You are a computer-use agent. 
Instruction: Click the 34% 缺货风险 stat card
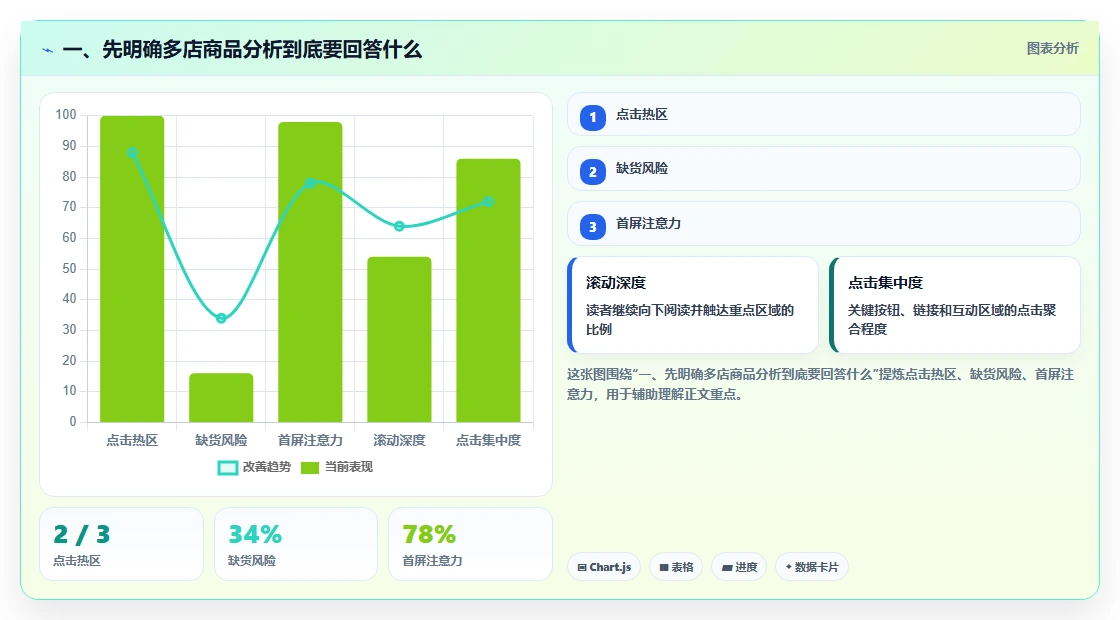[x=296, y=544]
